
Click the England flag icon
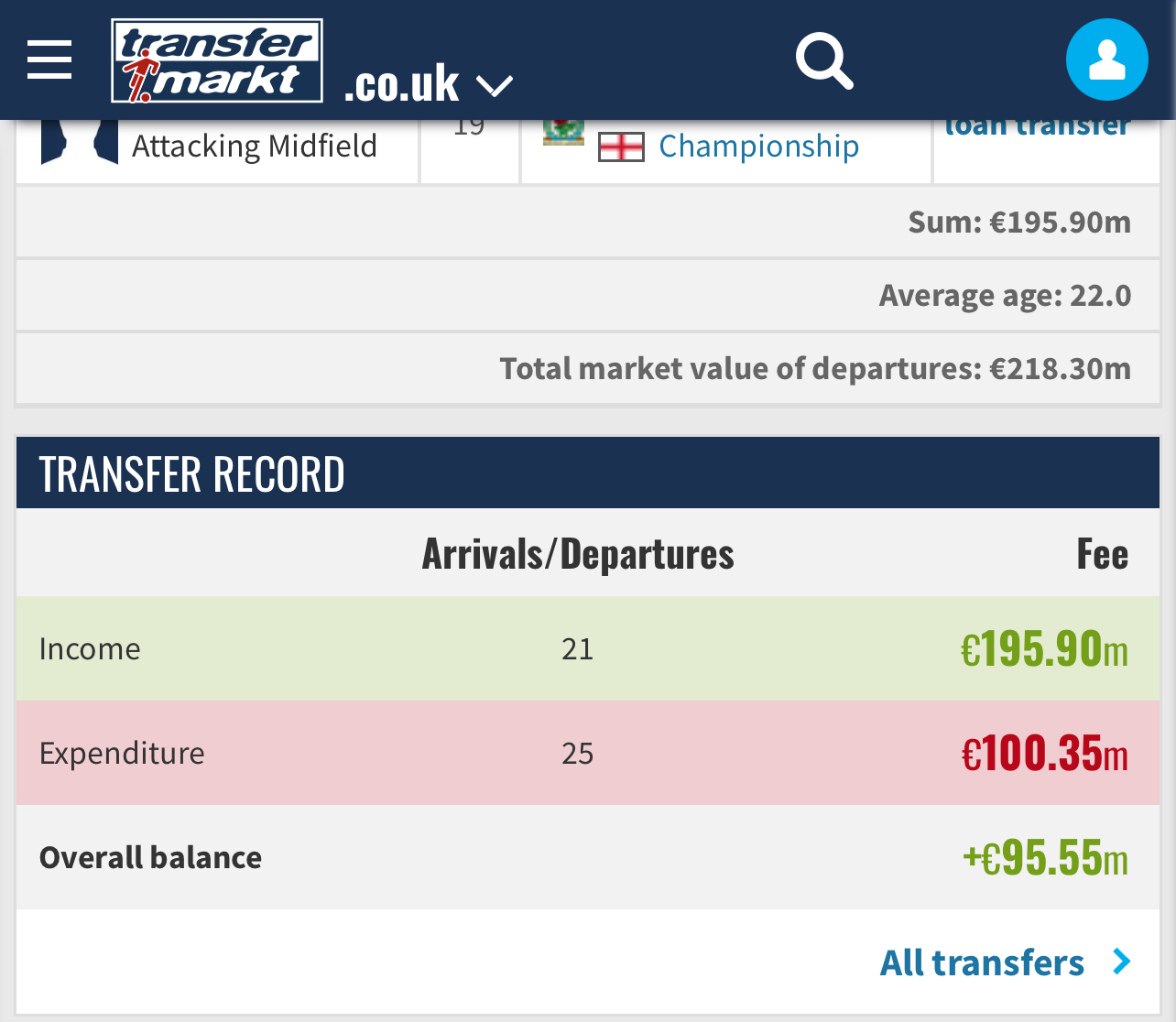(621, 147)
